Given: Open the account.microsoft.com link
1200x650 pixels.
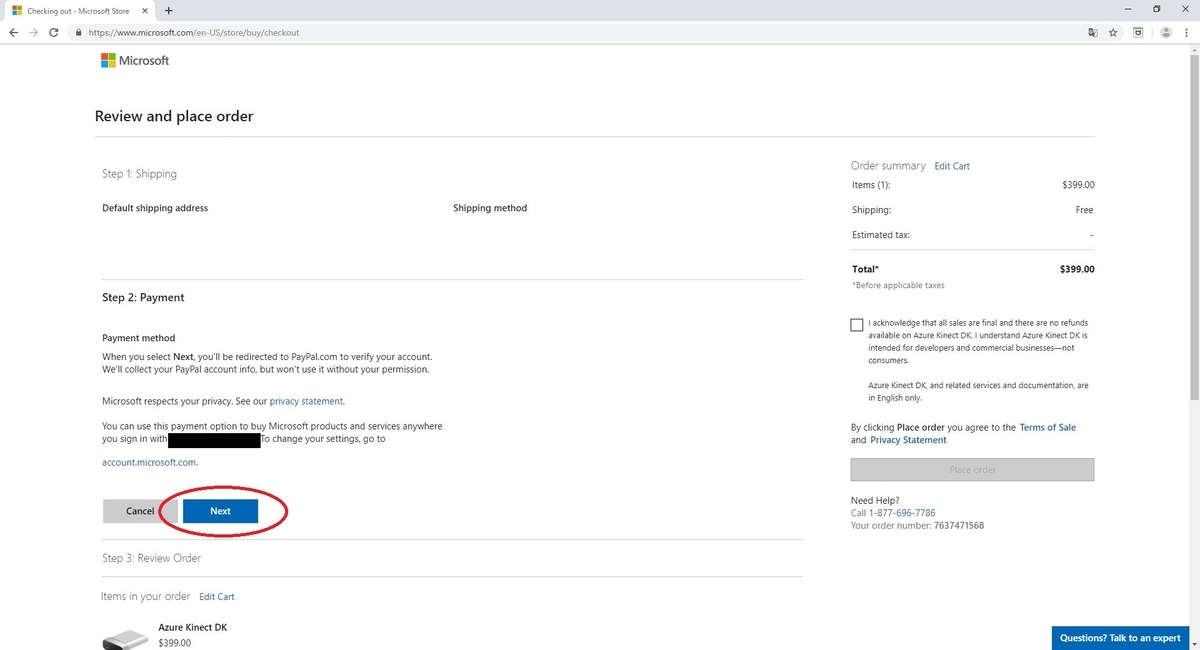Looking at the screenshot, I should pyautogui.click(x=149, y=463).
